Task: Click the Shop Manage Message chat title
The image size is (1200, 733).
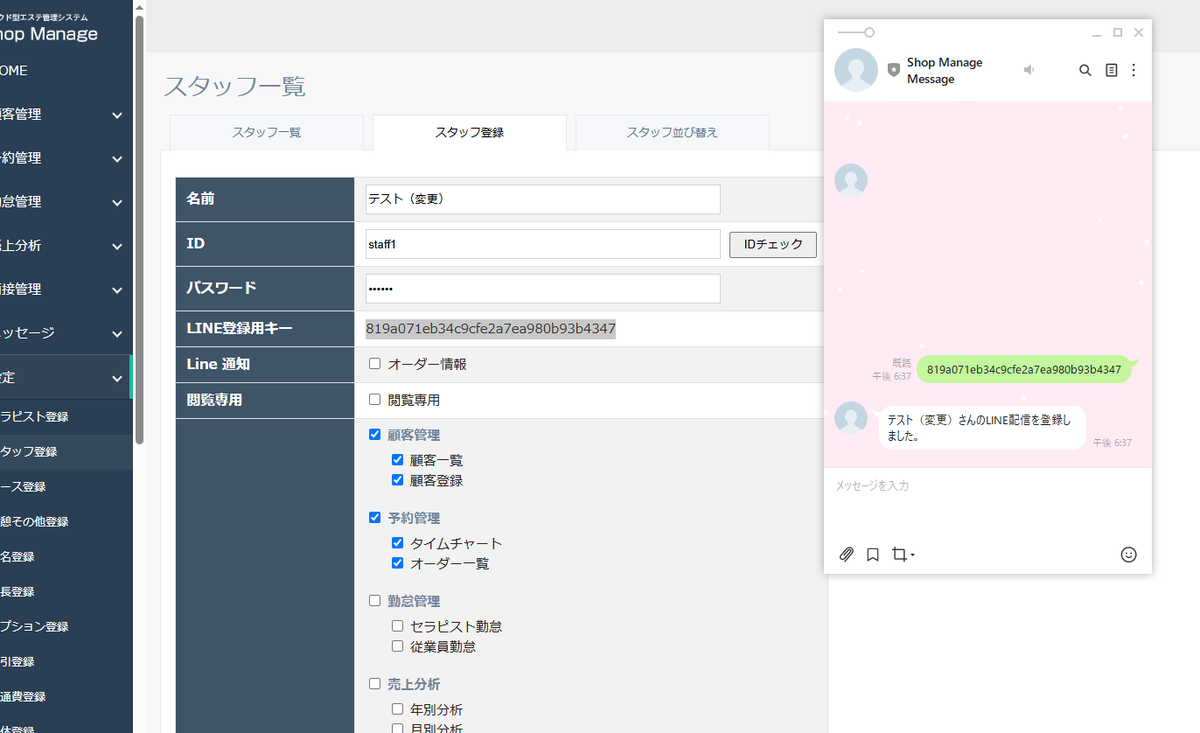Action: click(944, 70)
